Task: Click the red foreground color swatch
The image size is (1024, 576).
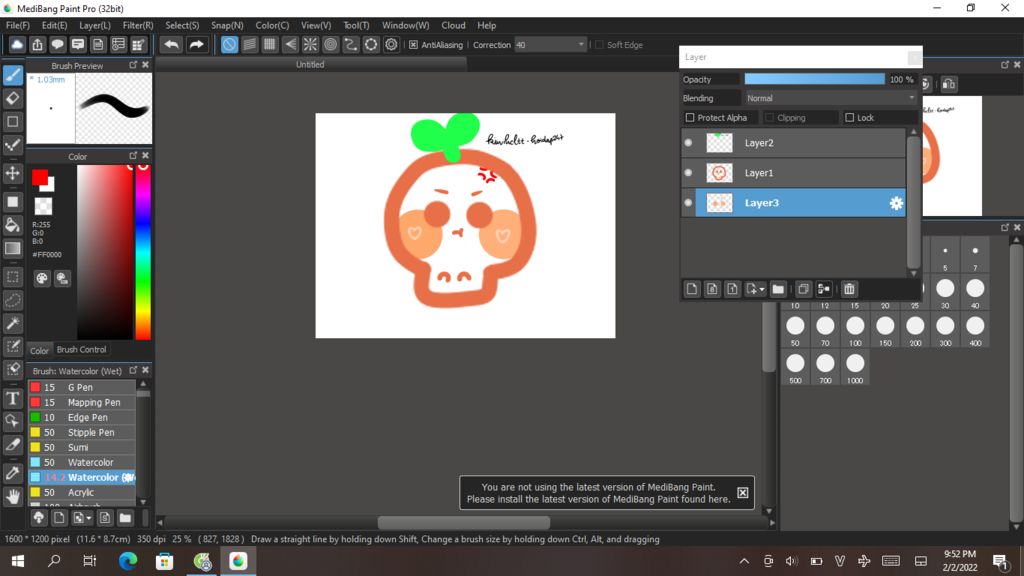Action: tap(40, 177)
